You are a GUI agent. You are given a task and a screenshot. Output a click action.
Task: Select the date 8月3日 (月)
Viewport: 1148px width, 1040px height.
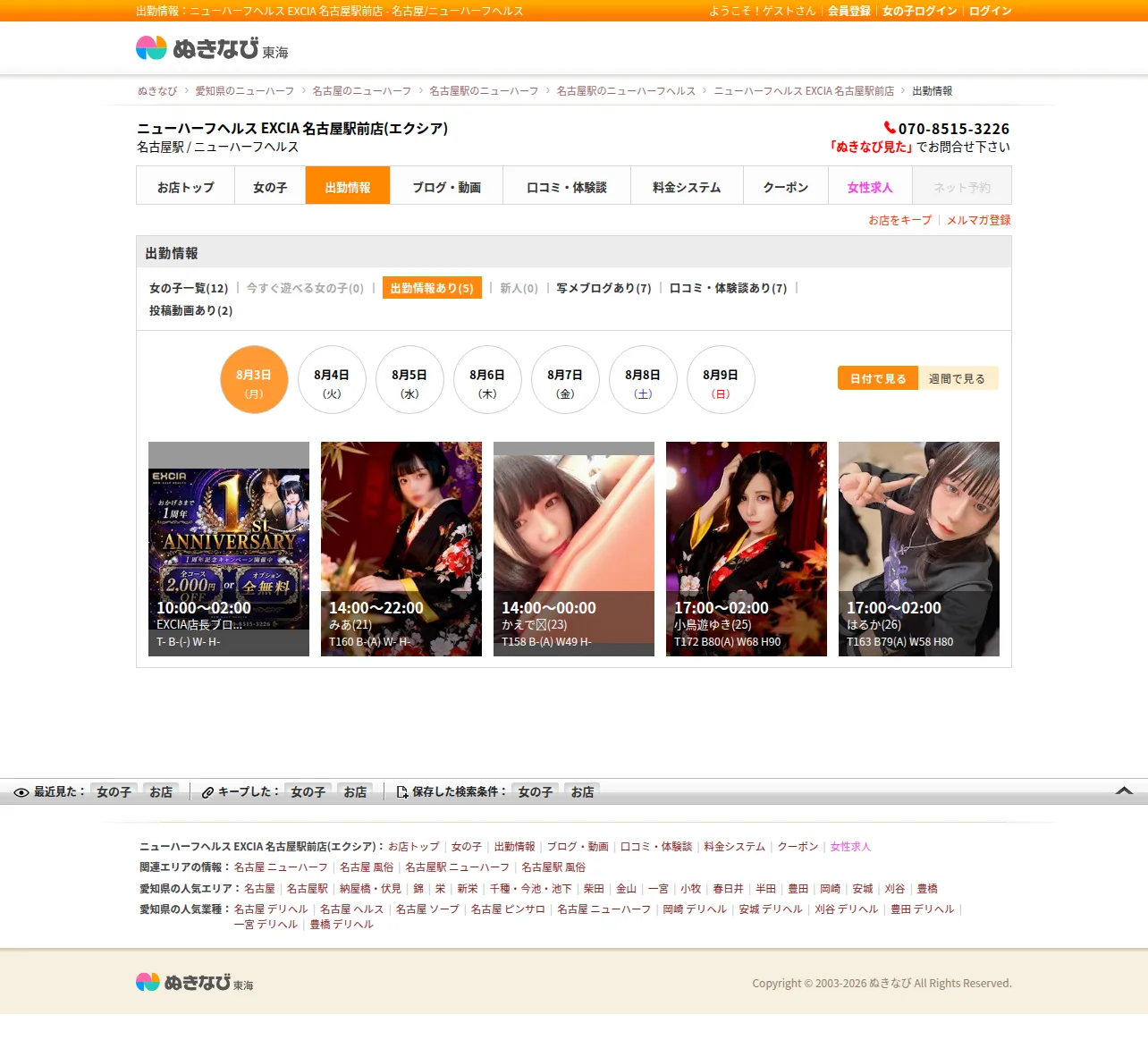pos(254,379)
